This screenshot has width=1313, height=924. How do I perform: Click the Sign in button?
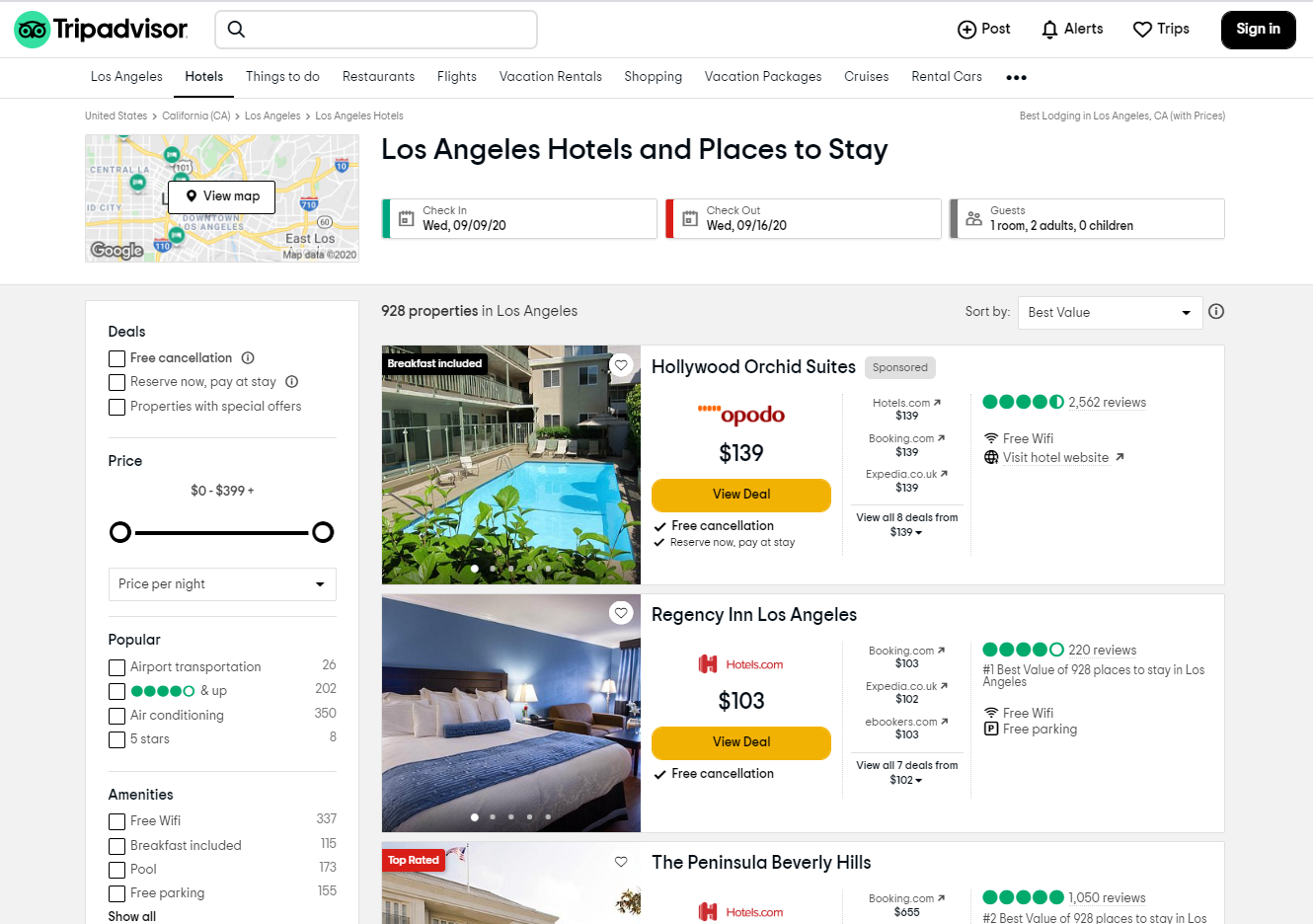click(x=1258, y=30)
